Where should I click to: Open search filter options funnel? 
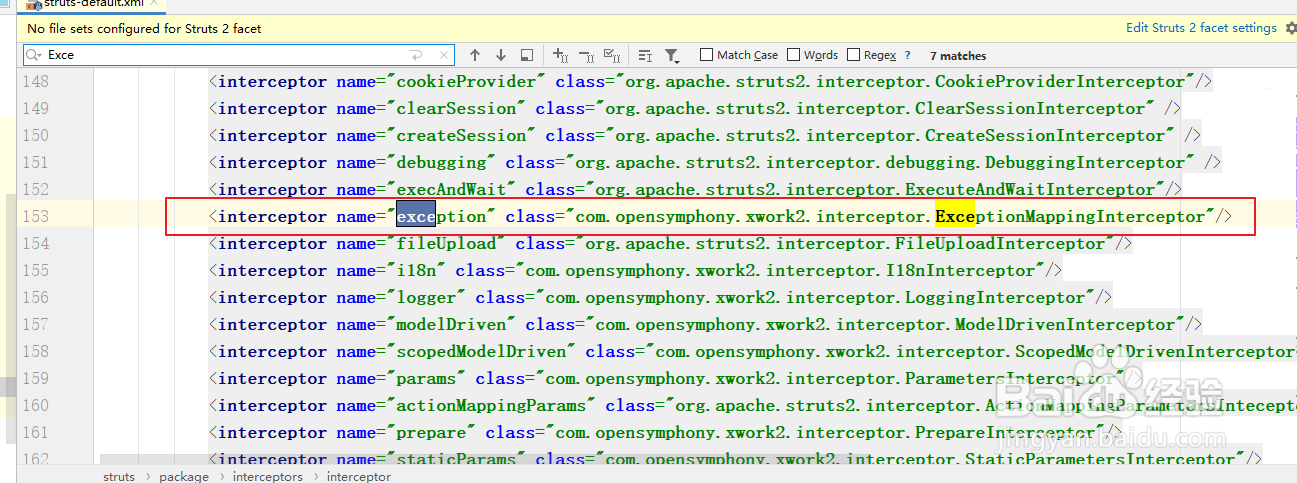tap(672, 55)
